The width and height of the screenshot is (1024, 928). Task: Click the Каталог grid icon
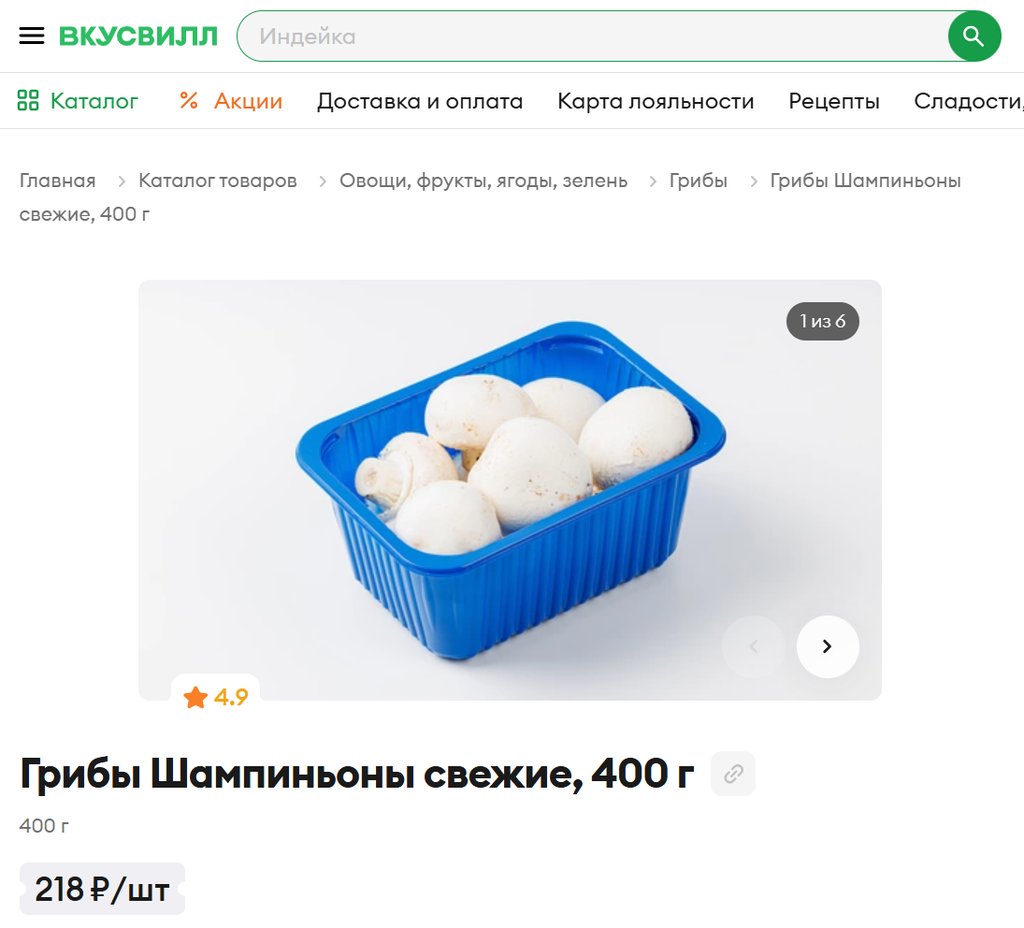click(x=27, y=101)
